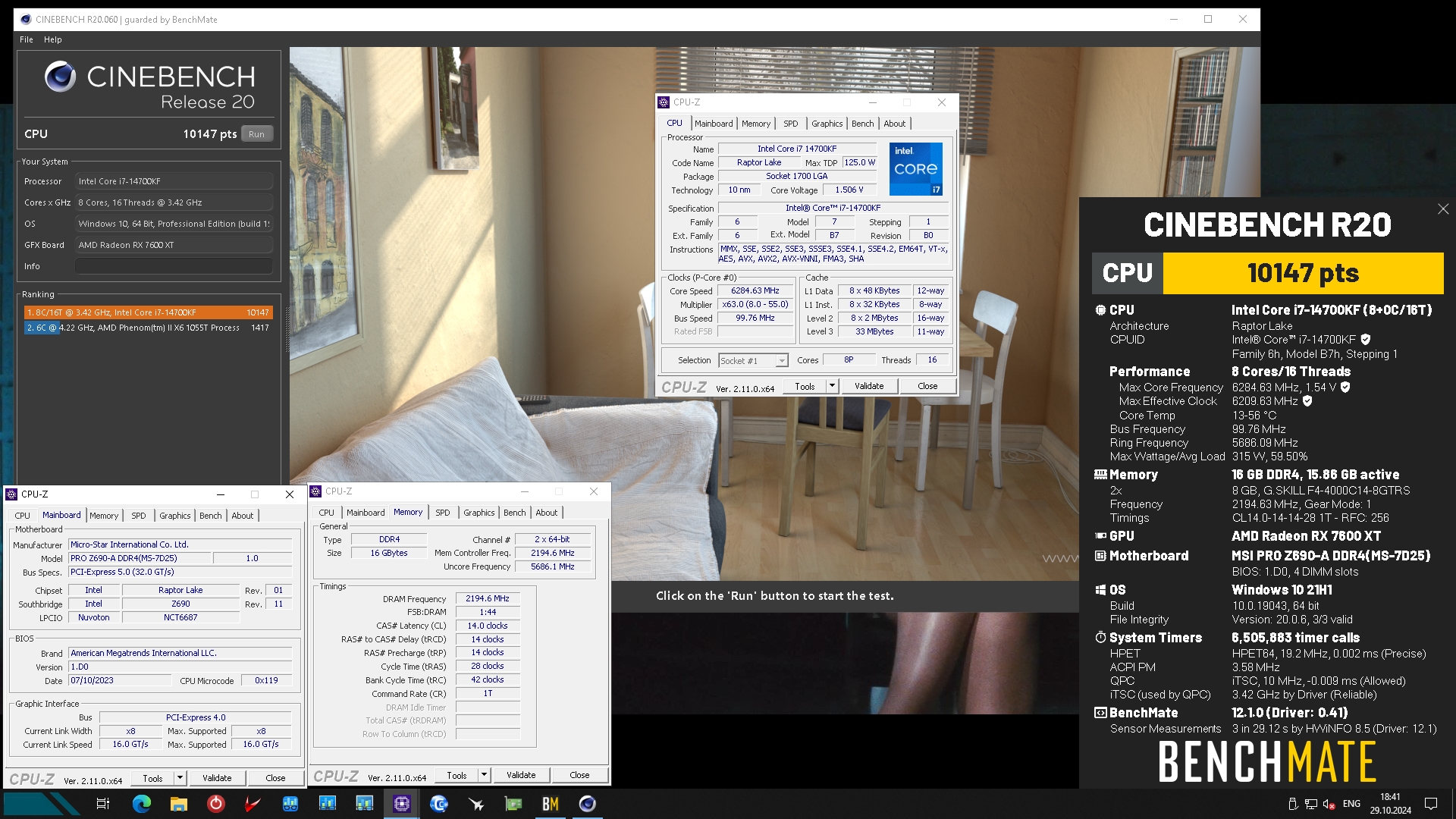Click Tools button in CPU-Z processor window
Viewport: 1456px width, 819px height.
point(805,386)
